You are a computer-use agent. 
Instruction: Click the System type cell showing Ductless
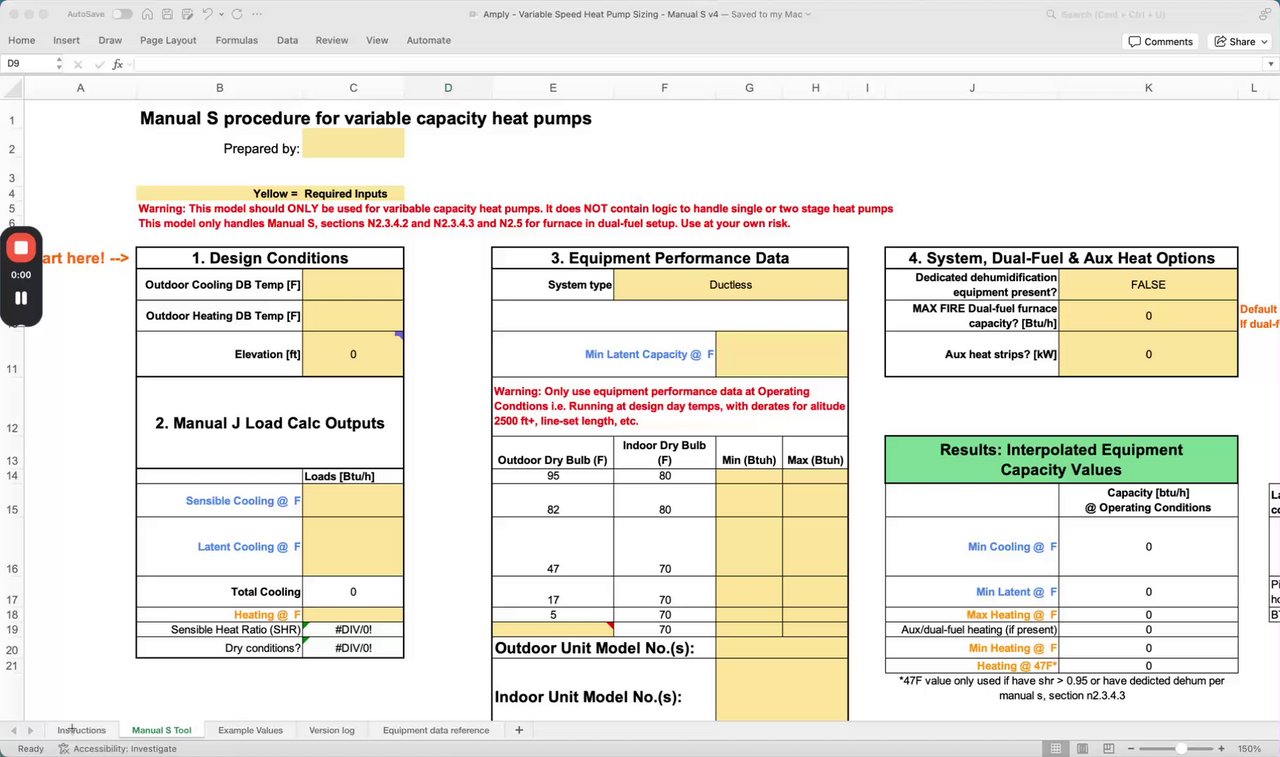[x=731, y=285]
